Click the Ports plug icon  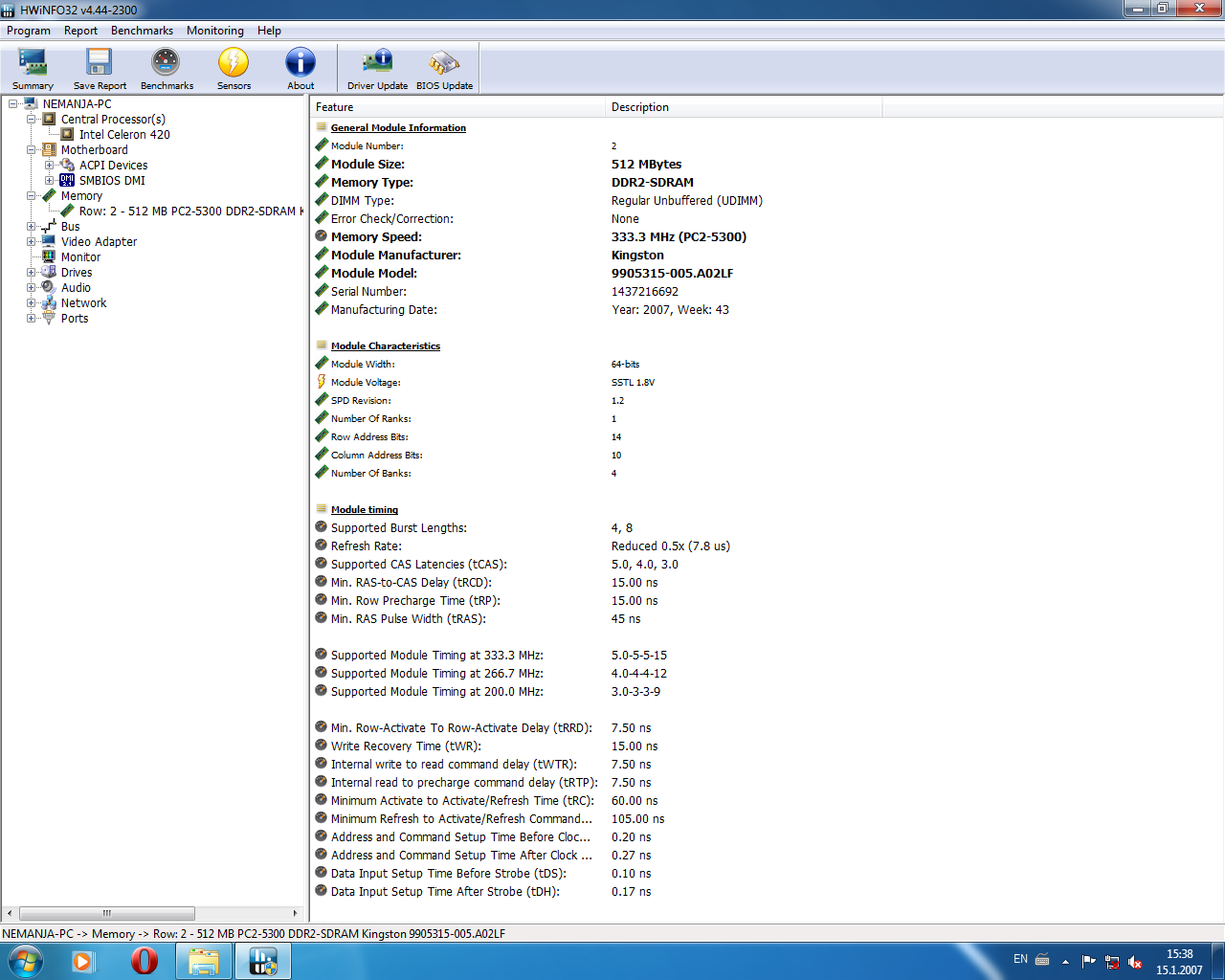(50, 318)
